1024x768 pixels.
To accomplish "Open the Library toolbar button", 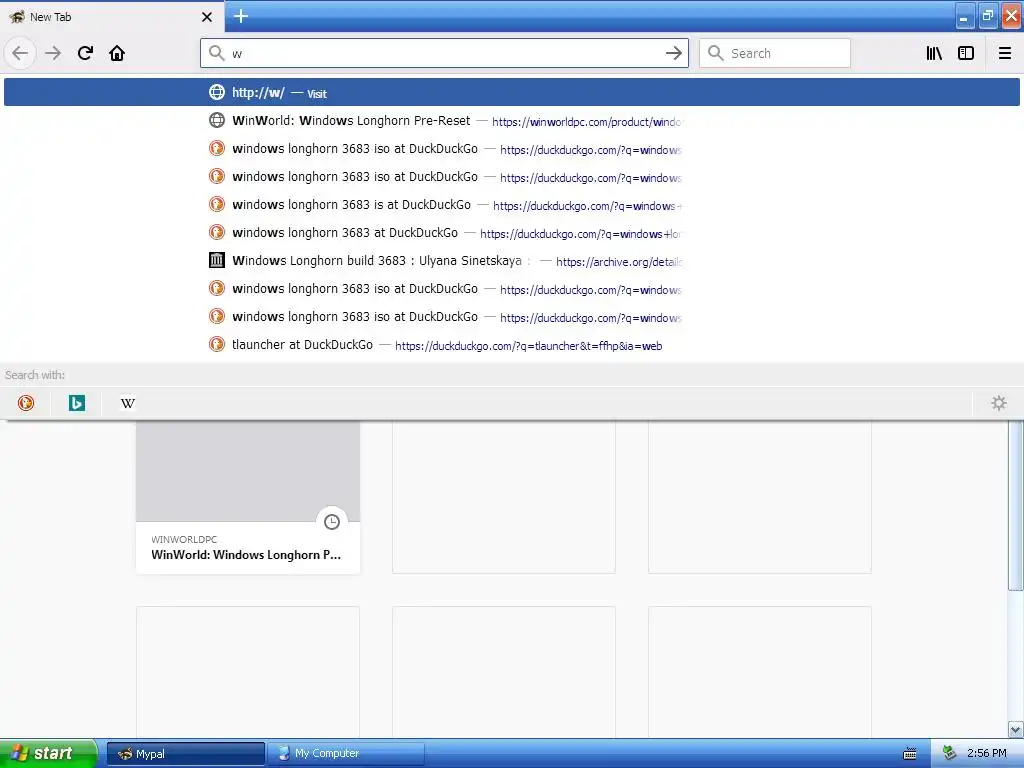I will pyautogui.click(x=934, y=54).
